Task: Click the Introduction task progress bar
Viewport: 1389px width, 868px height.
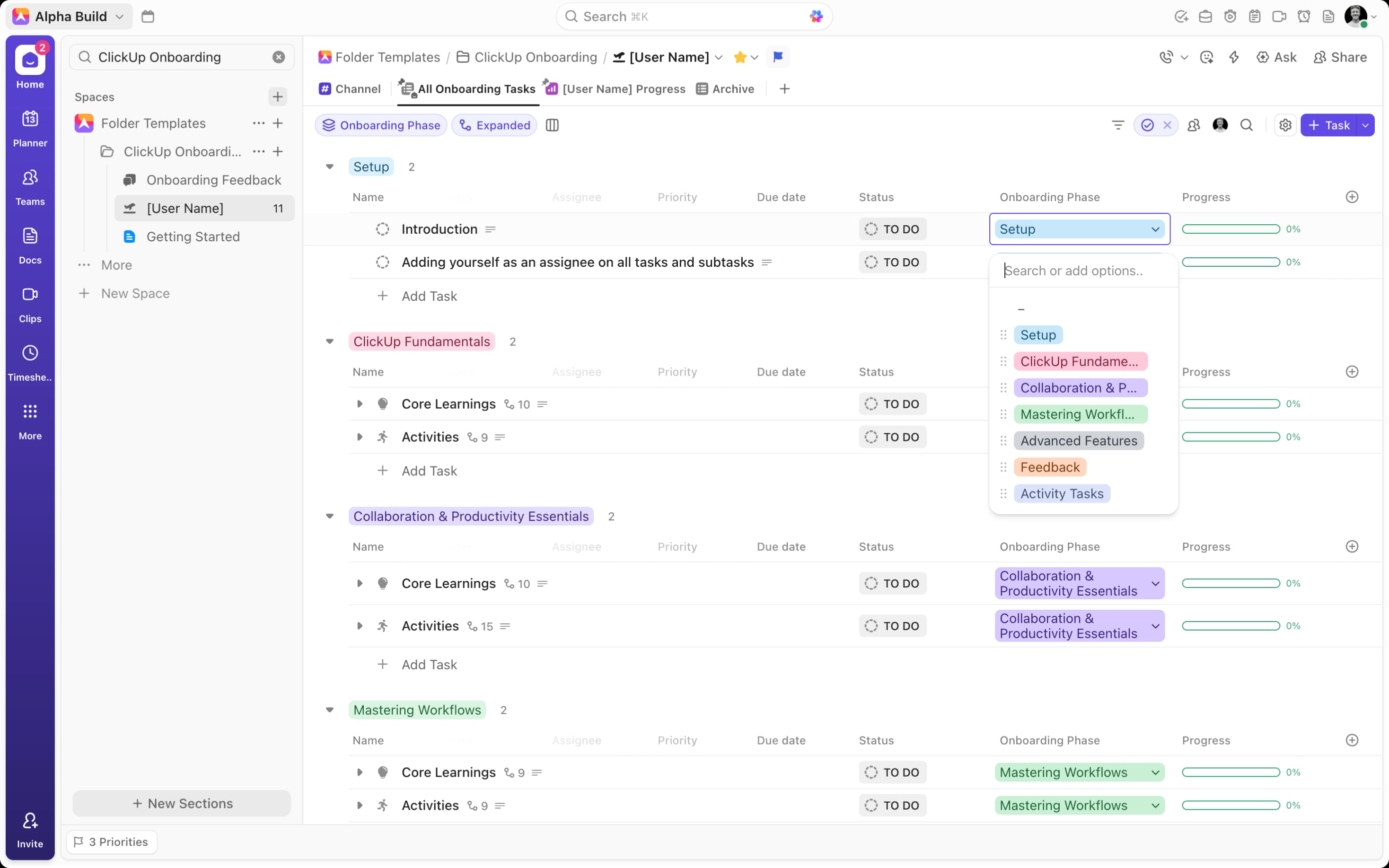Action: click(1231, 229)
